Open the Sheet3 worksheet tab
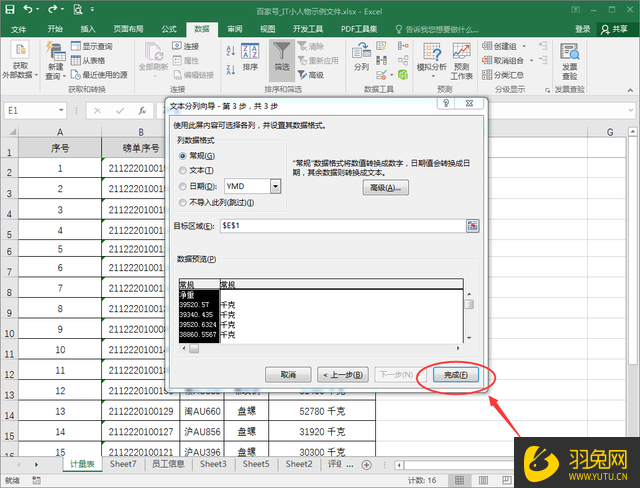The image size is (640, 488). click(x=213, y=464)
